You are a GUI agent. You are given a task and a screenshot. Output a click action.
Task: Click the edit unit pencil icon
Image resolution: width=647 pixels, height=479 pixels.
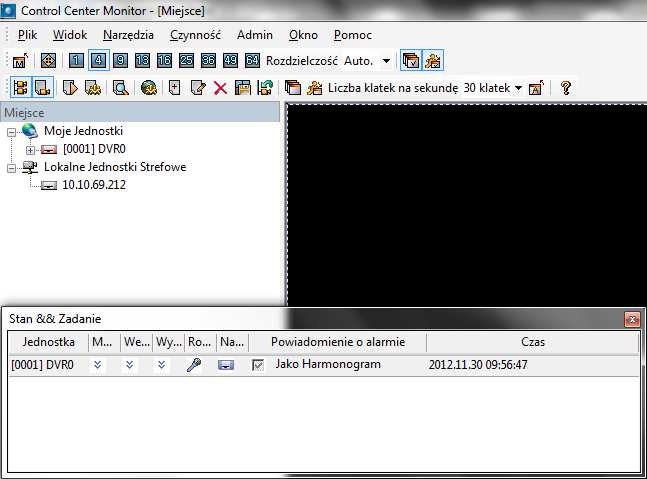[198, 88]
